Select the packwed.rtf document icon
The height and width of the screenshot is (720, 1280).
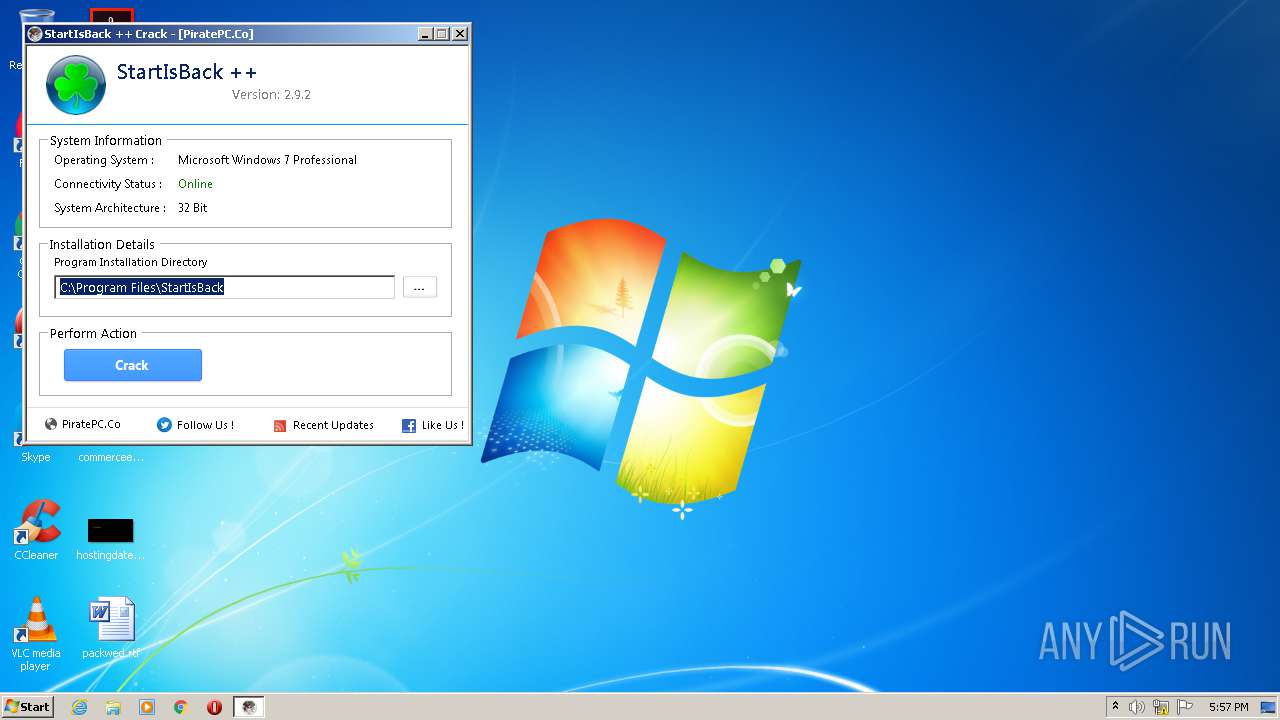point(110,628)
